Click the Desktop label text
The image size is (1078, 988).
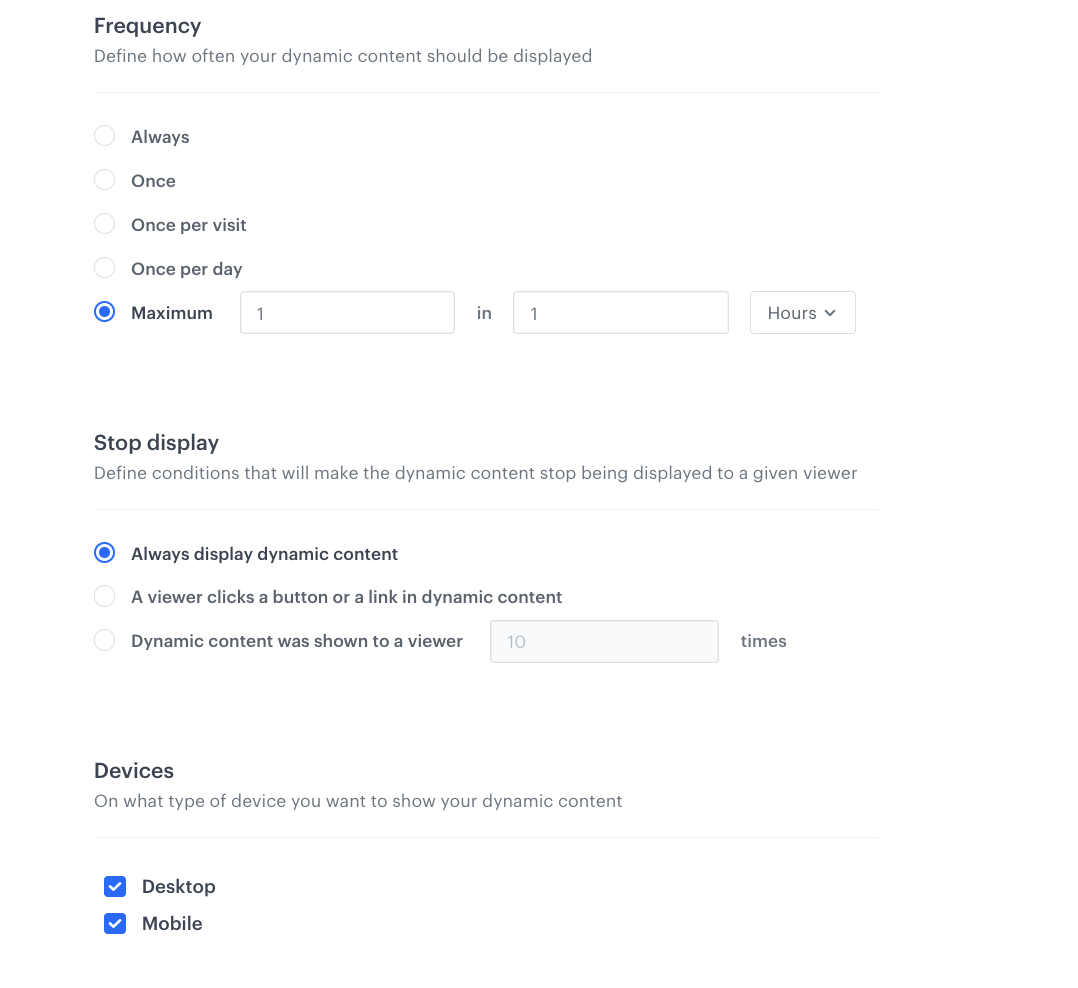179,887
